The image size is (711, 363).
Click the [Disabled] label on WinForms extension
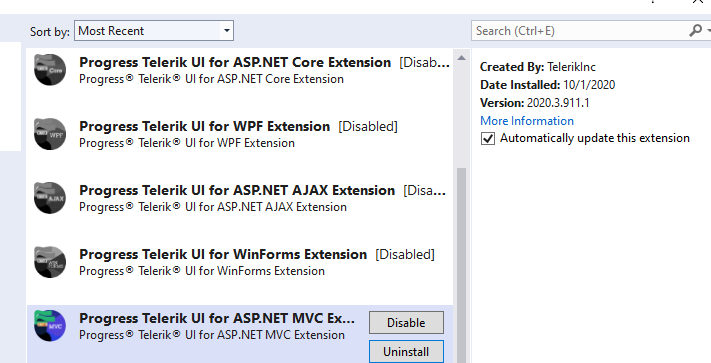coord(405,254)
